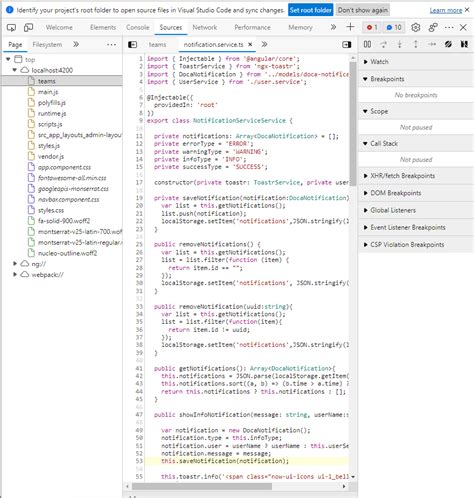Toggle the navigator sidebar hide icon
Image resolution: width=474 pixels, height=498 pixels.
132,44
